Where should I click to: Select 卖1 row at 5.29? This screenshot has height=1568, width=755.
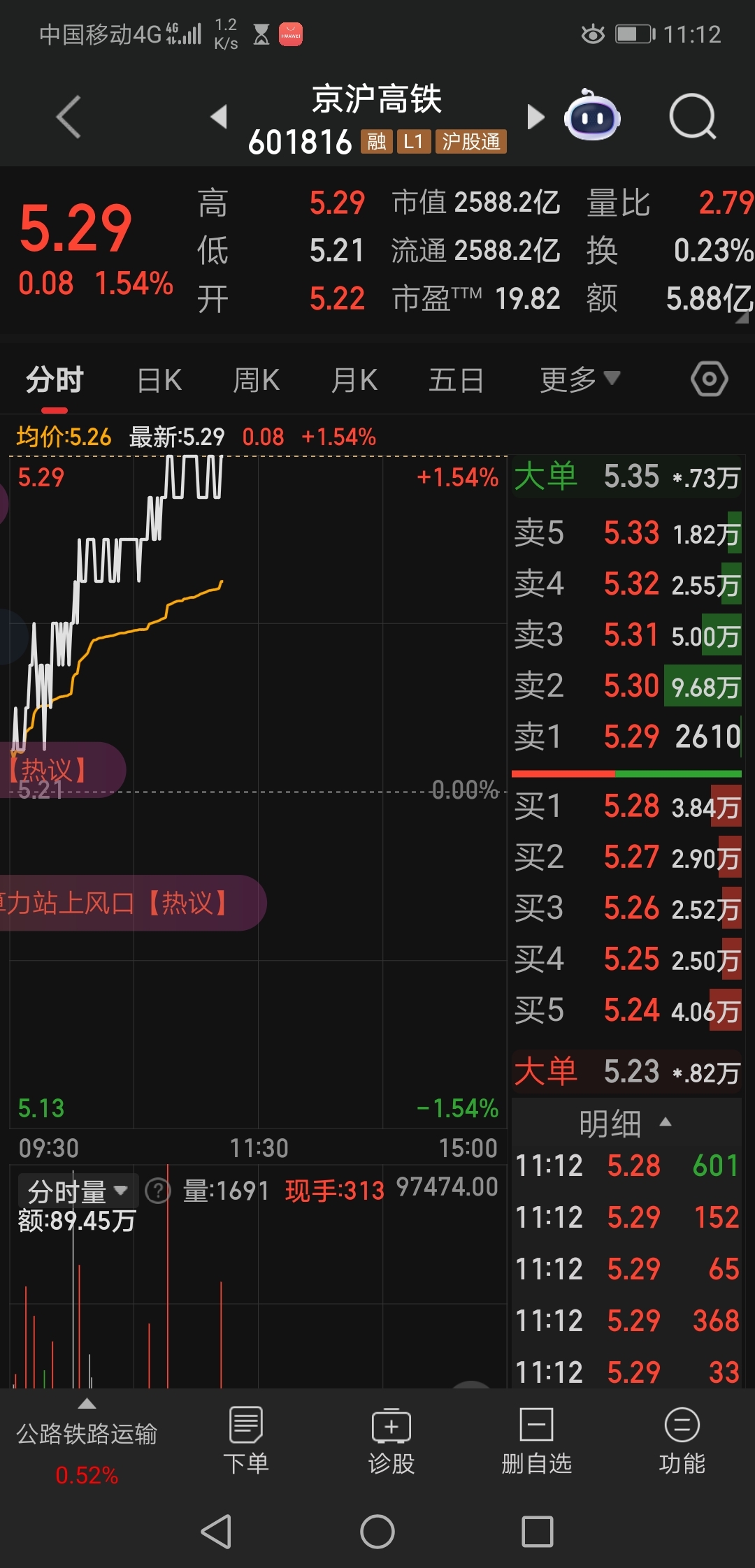click(x=626, y=737)
